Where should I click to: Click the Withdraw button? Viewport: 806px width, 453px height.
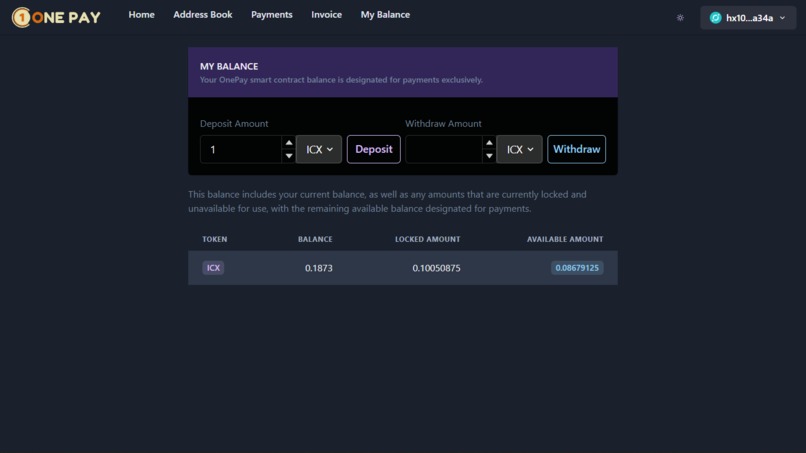click(576, 149)
